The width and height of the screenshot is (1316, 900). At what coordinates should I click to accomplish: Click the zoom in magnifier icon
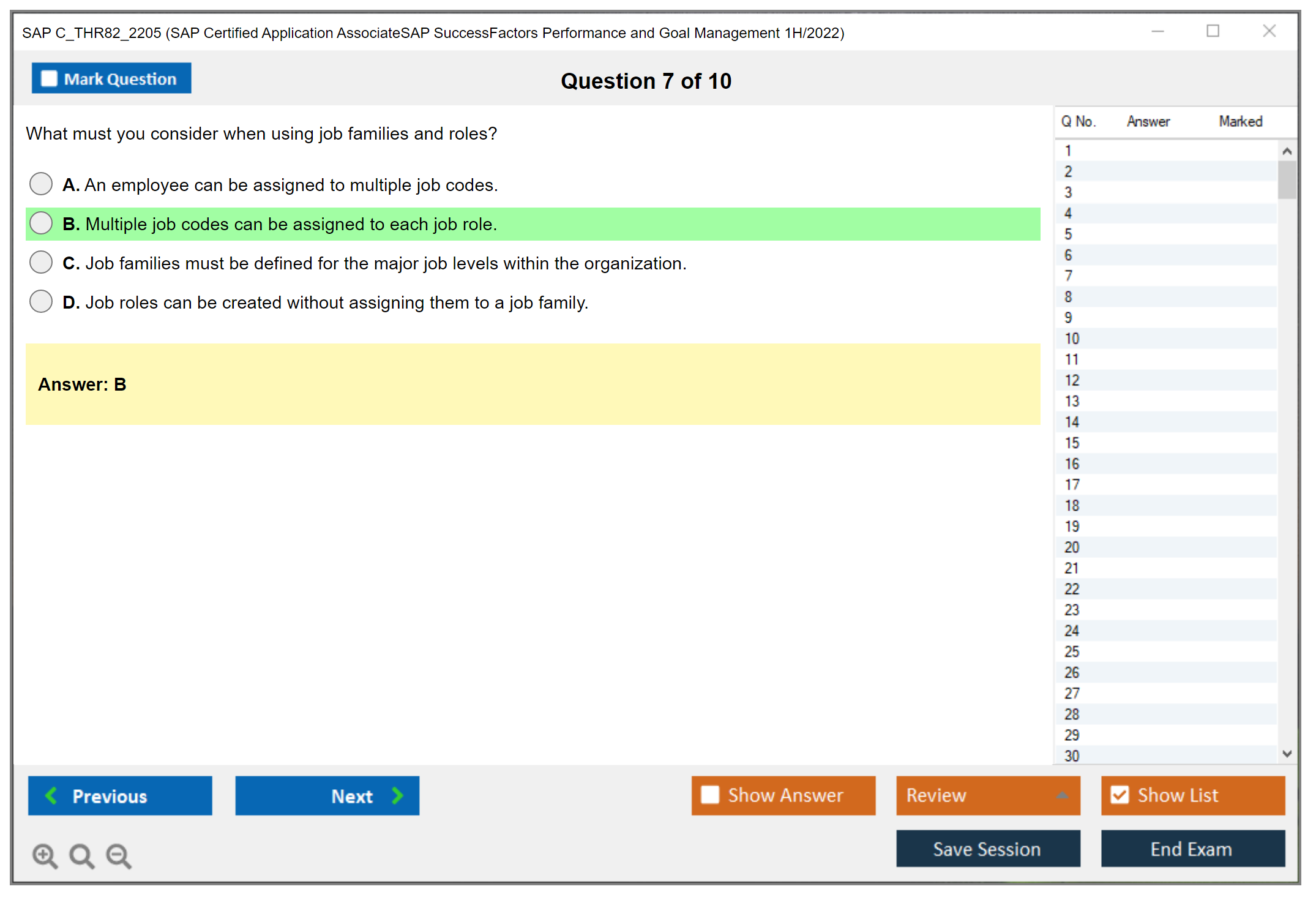[x=44, y=855]
